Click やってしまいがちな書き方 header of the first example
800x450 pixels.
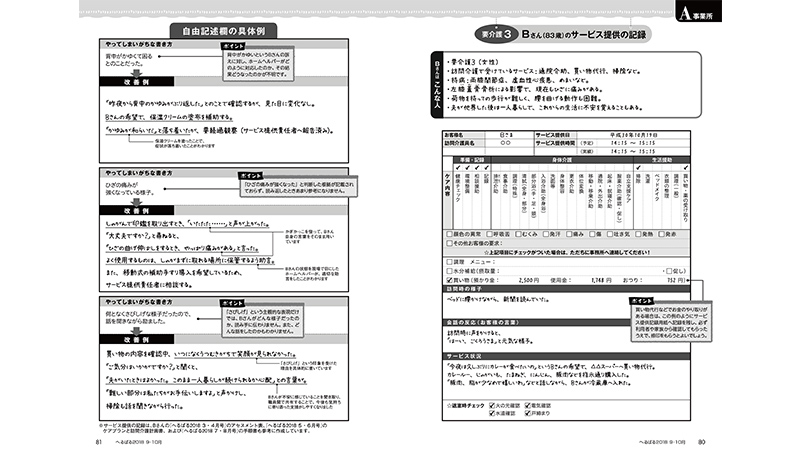139,44
